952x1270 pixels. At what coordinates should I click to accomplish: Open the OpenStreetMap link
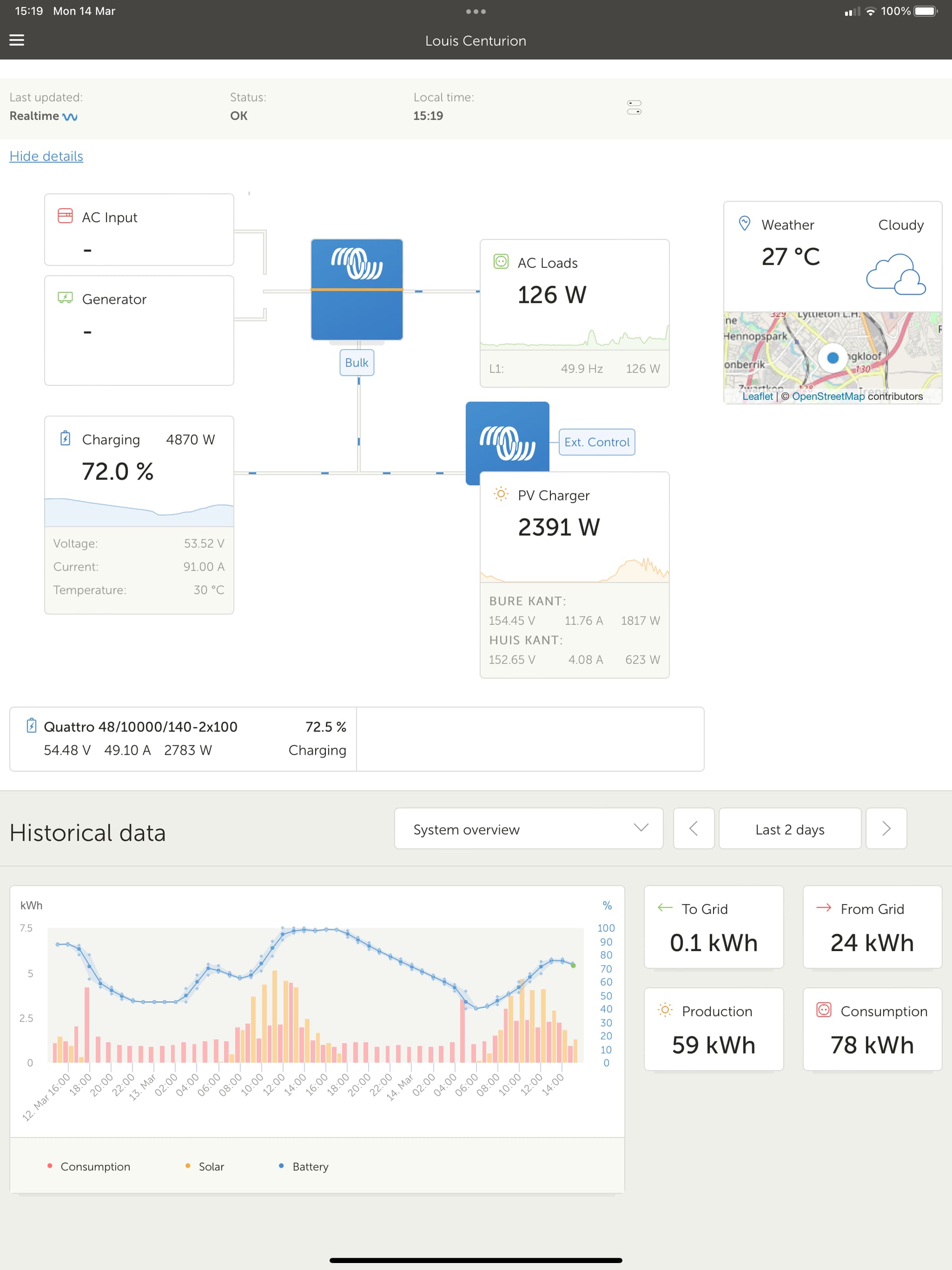[828, 396]
